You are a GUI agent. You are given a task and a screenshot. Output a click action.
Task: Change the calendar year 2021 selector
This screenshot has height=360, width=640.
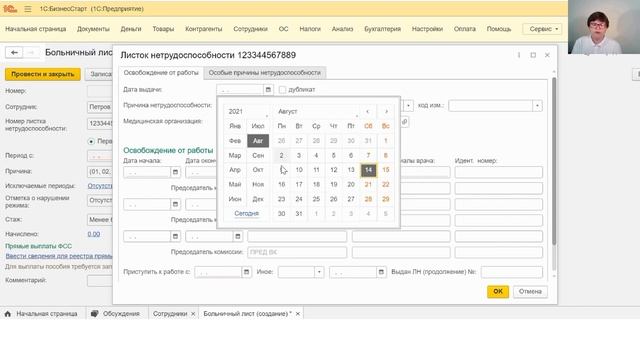click(248, 111)
